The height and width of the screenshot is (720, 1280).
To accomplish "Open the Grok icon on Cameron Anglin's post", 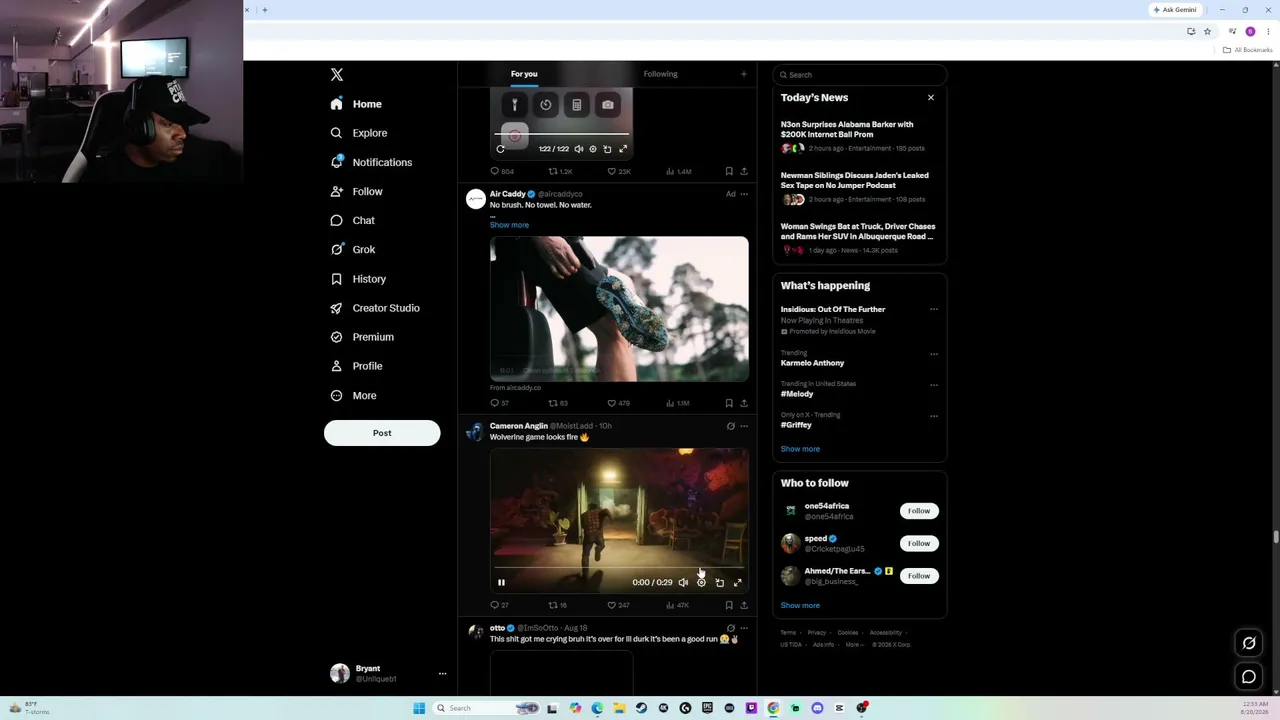I will click(730, 427).
